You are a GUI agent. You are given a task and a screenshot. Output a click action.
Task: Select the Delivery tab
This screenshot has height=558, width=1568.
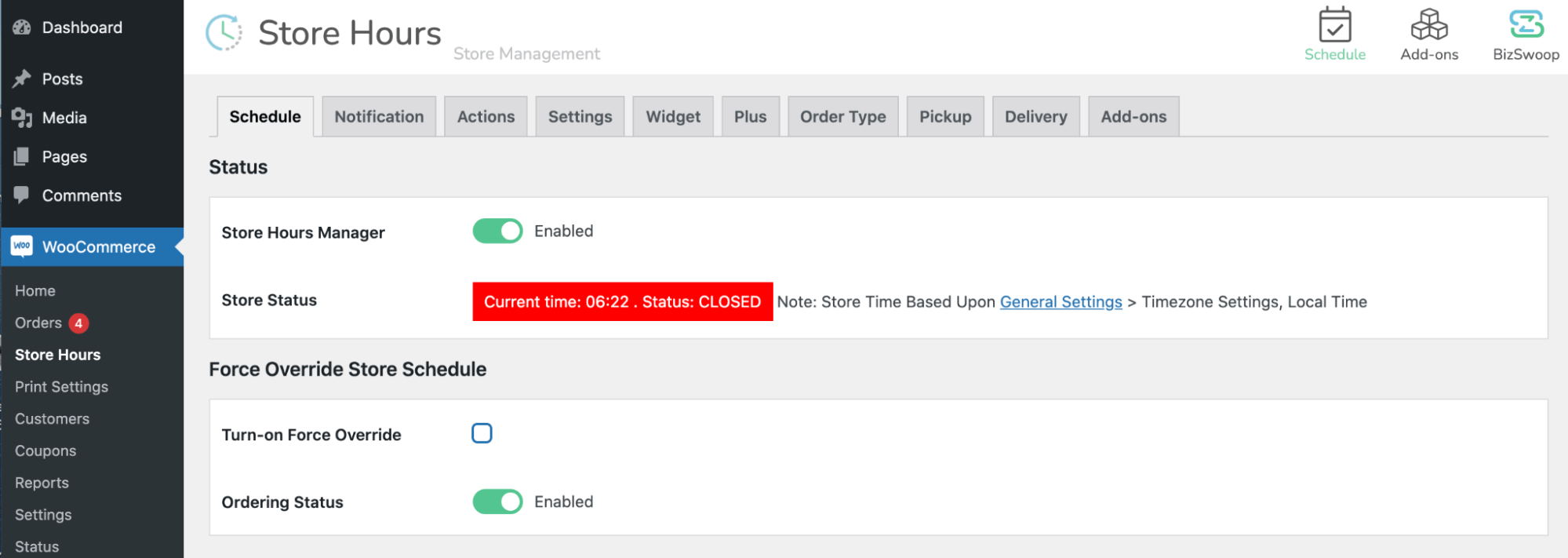coord(1035,117)
